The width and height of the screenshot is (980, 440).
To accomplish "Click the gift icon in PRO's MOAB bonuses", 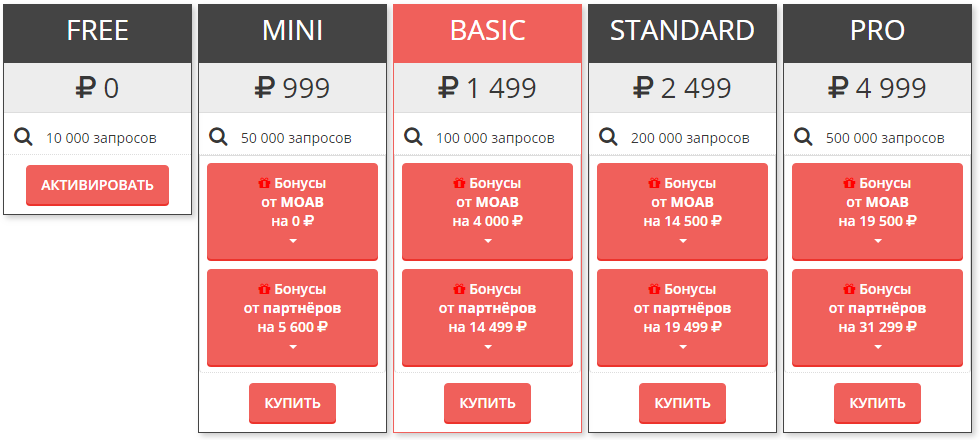I will coord(849,183).
